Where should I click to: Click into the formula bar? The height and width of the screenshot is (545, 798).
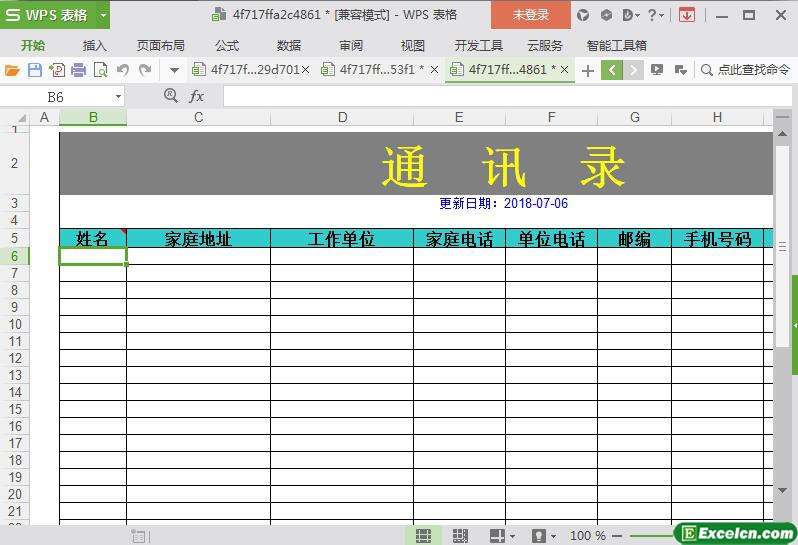(507, 96)
